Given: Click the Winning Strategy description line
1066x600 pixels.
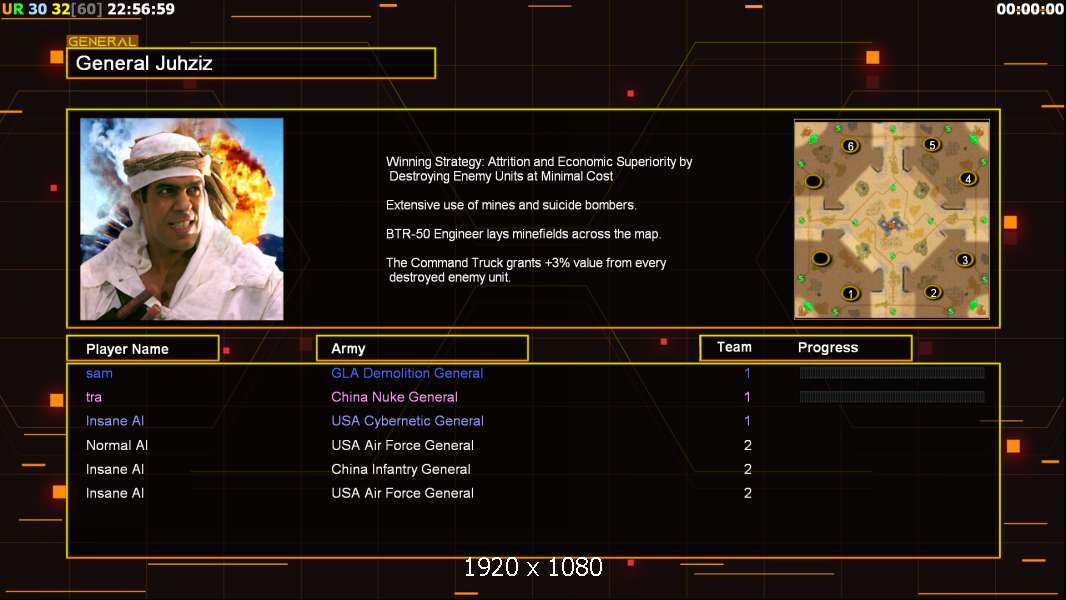Looking at the screenshot, I should pos(539,169).
